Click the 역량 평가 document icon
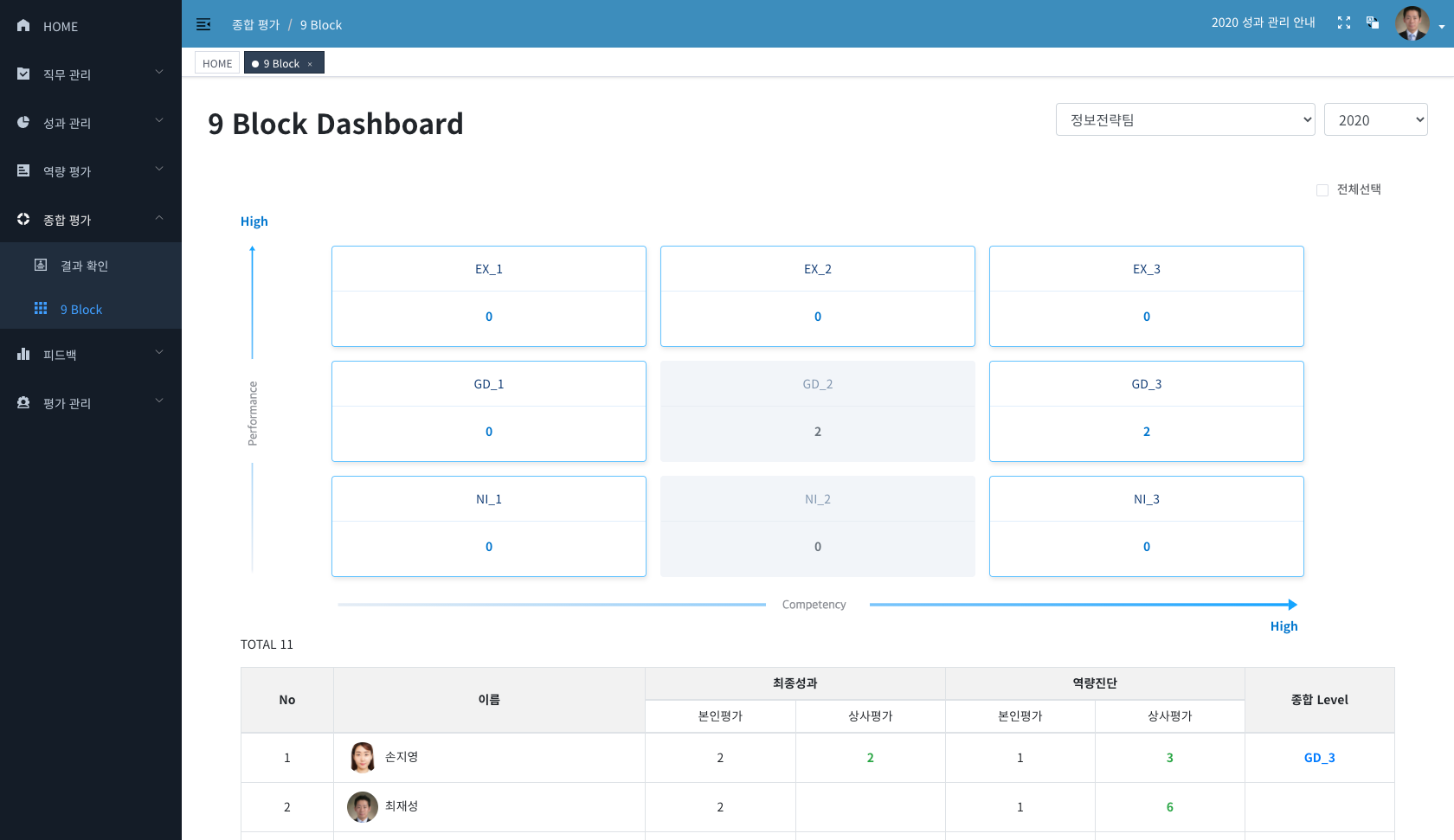The image size is (1454, 840). [23, 170]
